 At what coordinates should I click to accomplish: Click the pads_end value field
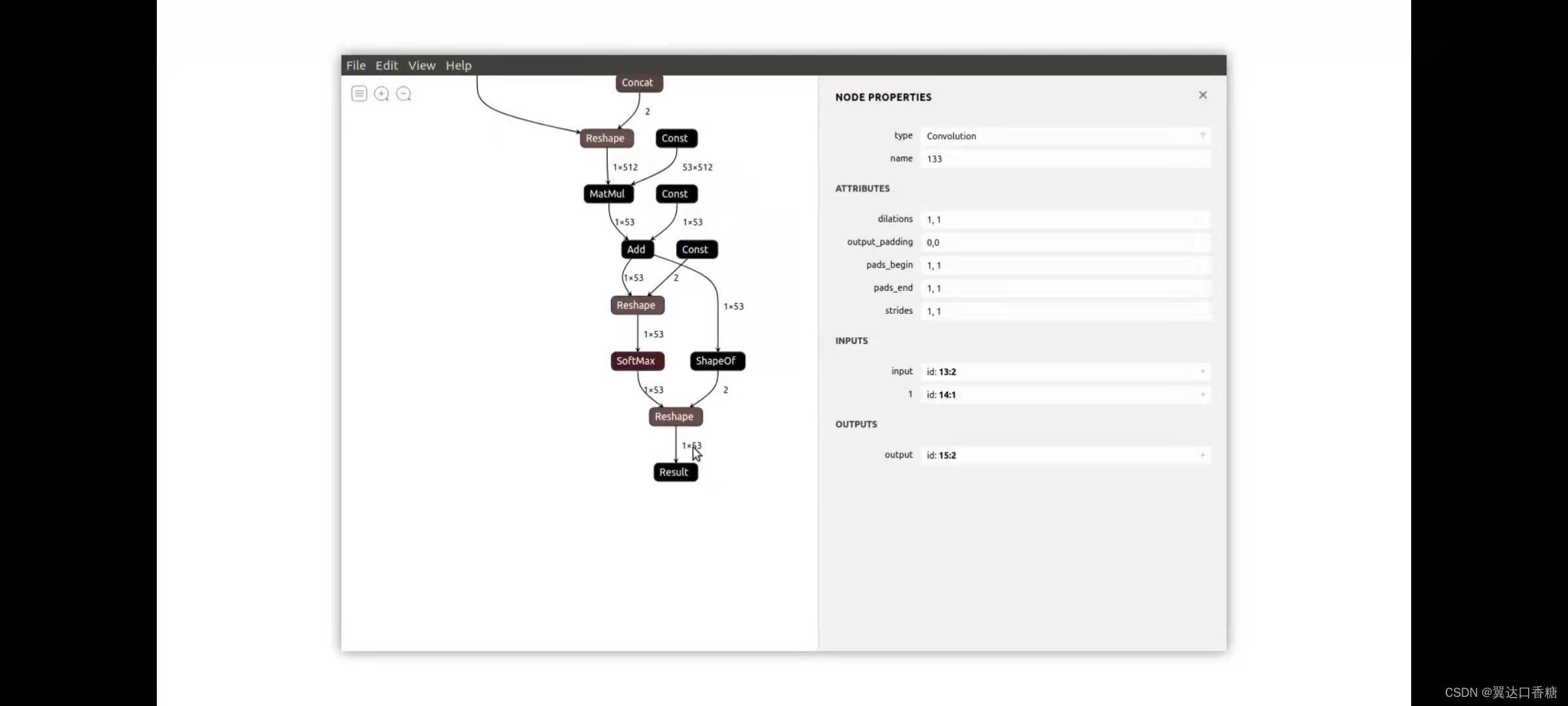coord(1065,288)
